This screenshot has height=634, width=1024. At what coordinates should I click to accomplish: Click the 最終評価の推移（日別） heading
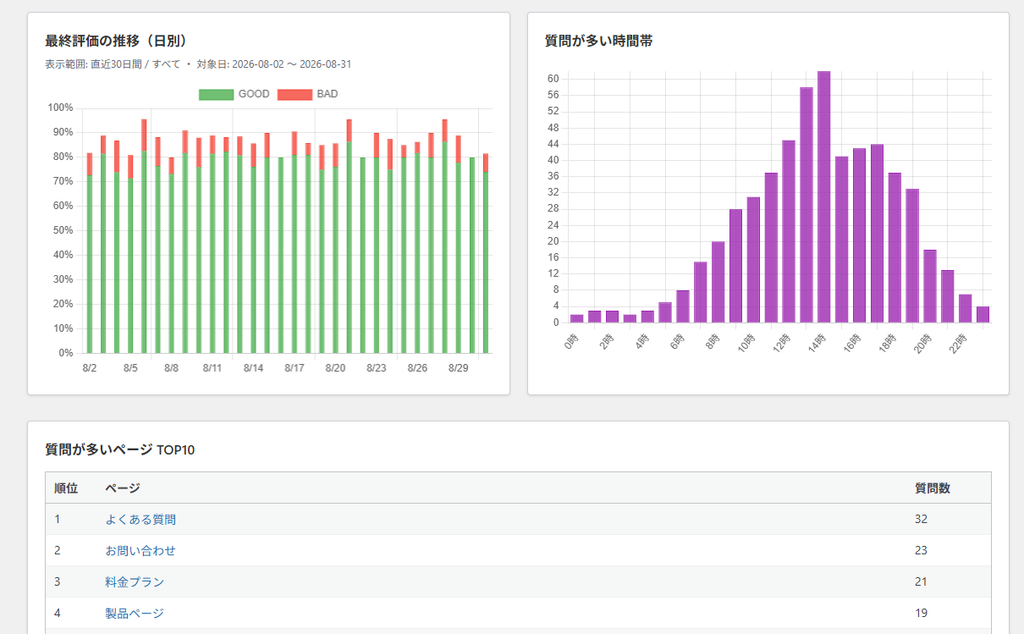[x=118, y=41]
